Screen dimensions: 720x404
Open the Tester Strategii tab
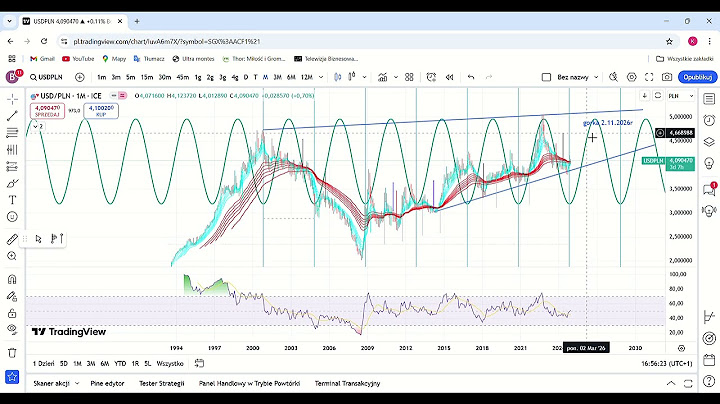tap(162, 383)
